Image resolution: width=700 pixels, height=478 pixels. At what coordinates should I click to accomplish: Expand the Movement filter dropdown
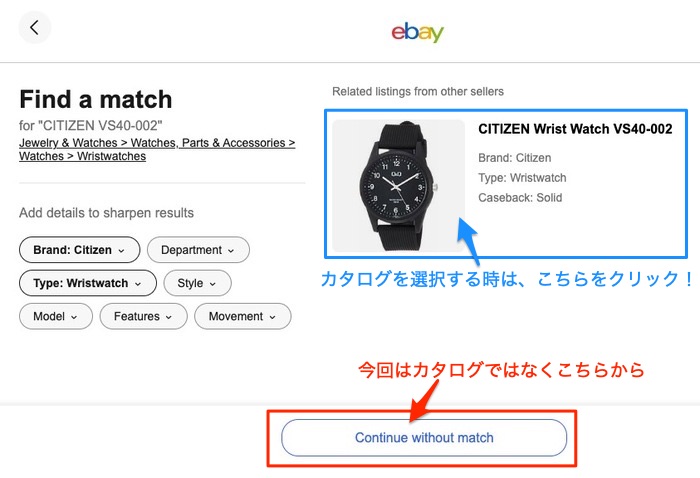[x=243, y=316]
